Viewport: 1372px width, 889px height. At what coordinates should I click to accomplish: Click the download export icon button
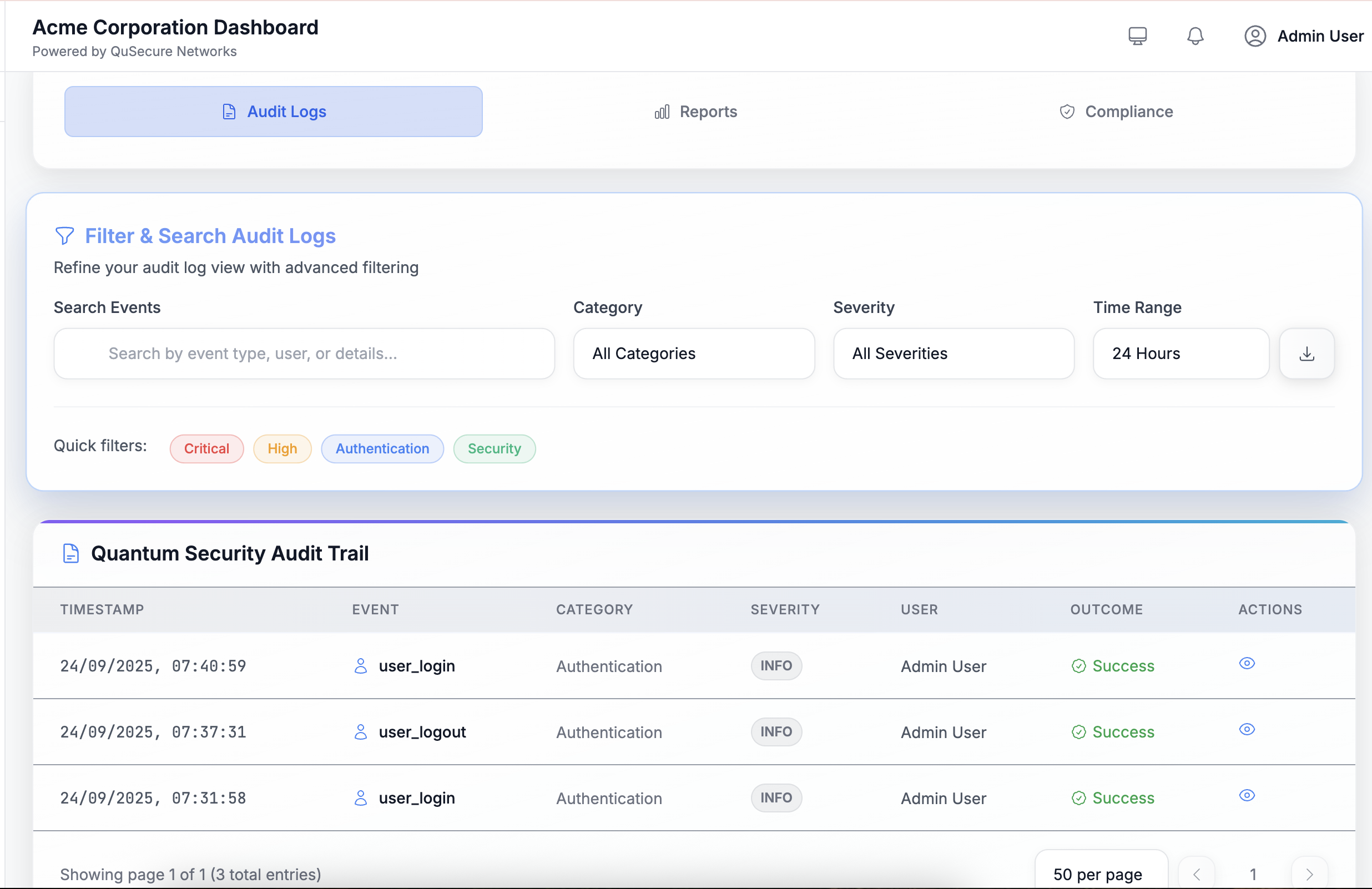[x=1307, y=353]
